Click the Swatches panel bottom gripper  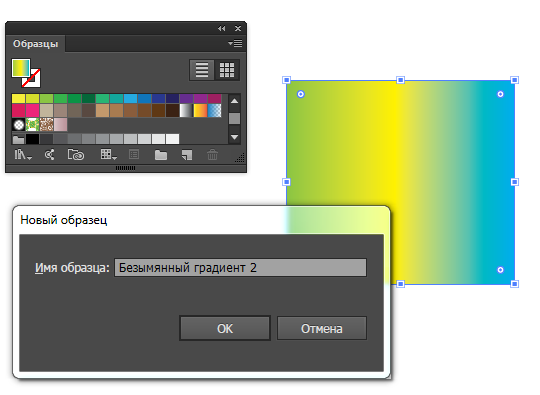125,168
